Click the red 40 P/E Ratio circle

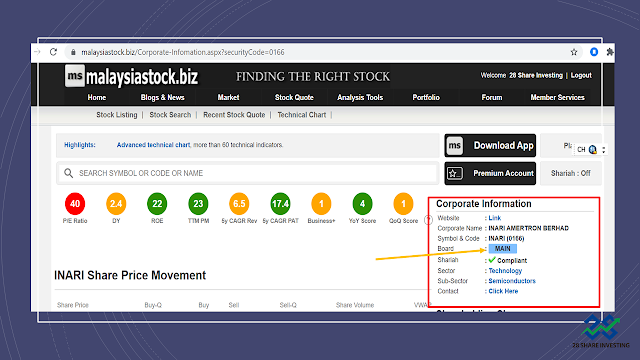(75, 204)
